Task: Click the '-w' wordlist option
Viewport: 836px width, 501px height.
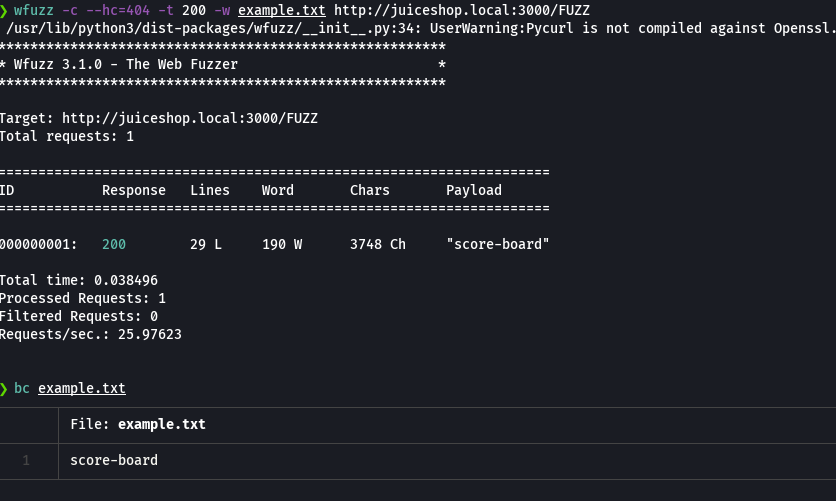Action: 222,10
